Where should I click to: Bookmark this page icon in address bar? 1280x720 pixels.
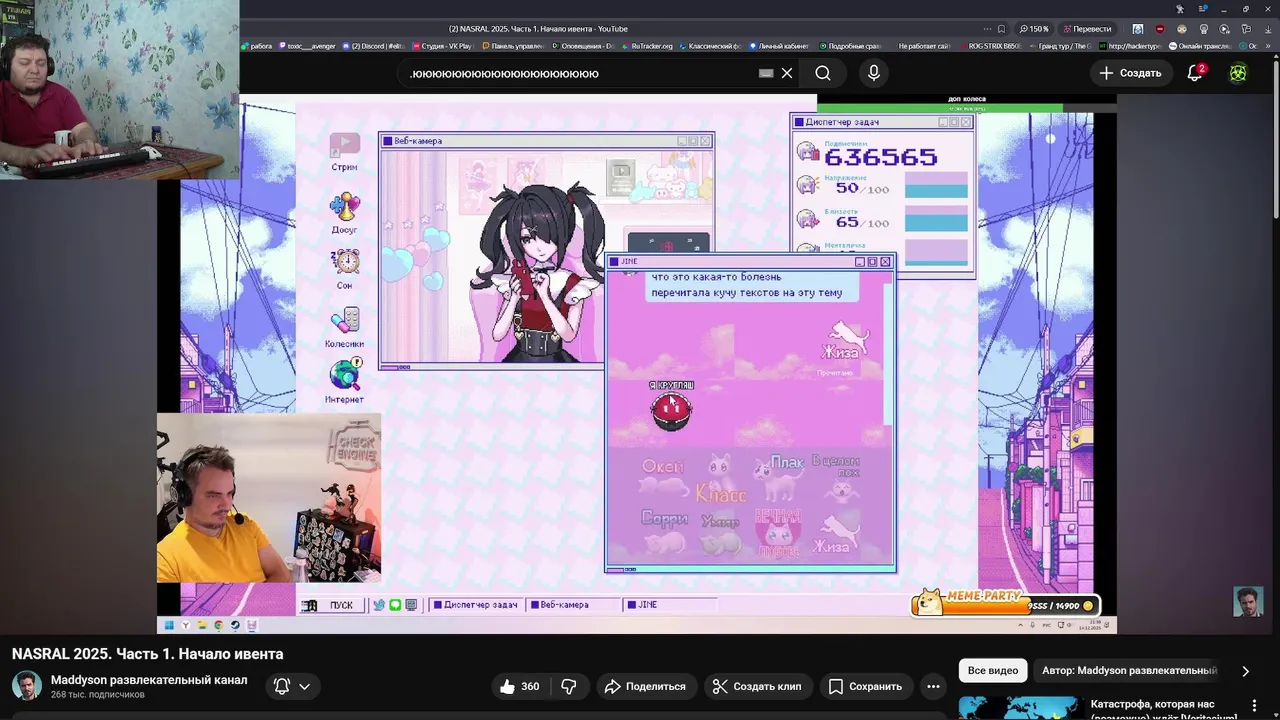1001,29
